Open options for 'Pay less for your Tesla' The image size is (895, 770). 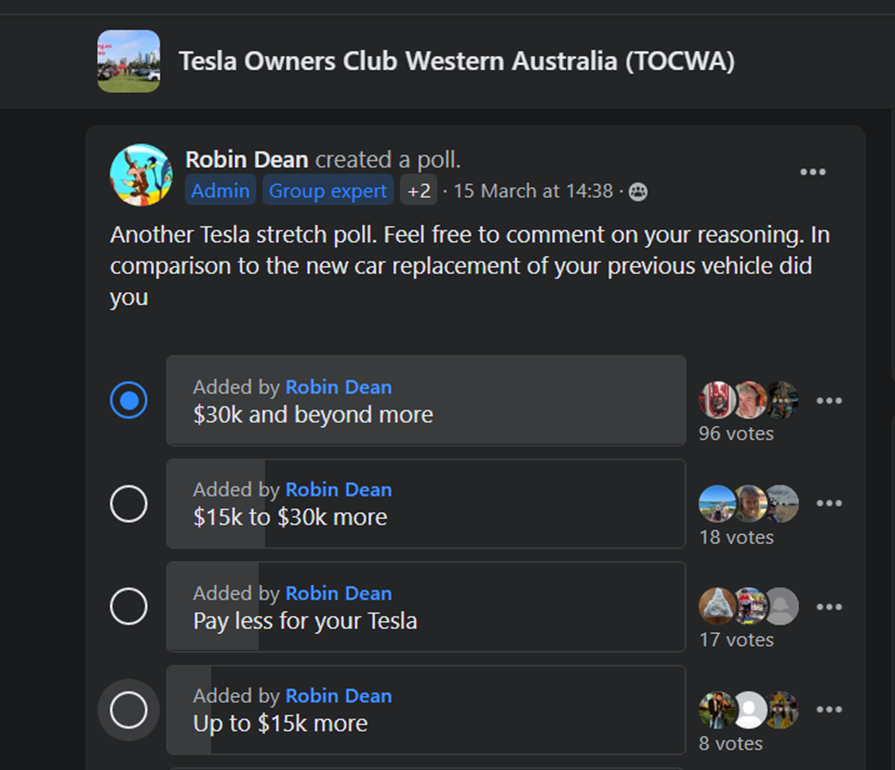pos(829,607)
